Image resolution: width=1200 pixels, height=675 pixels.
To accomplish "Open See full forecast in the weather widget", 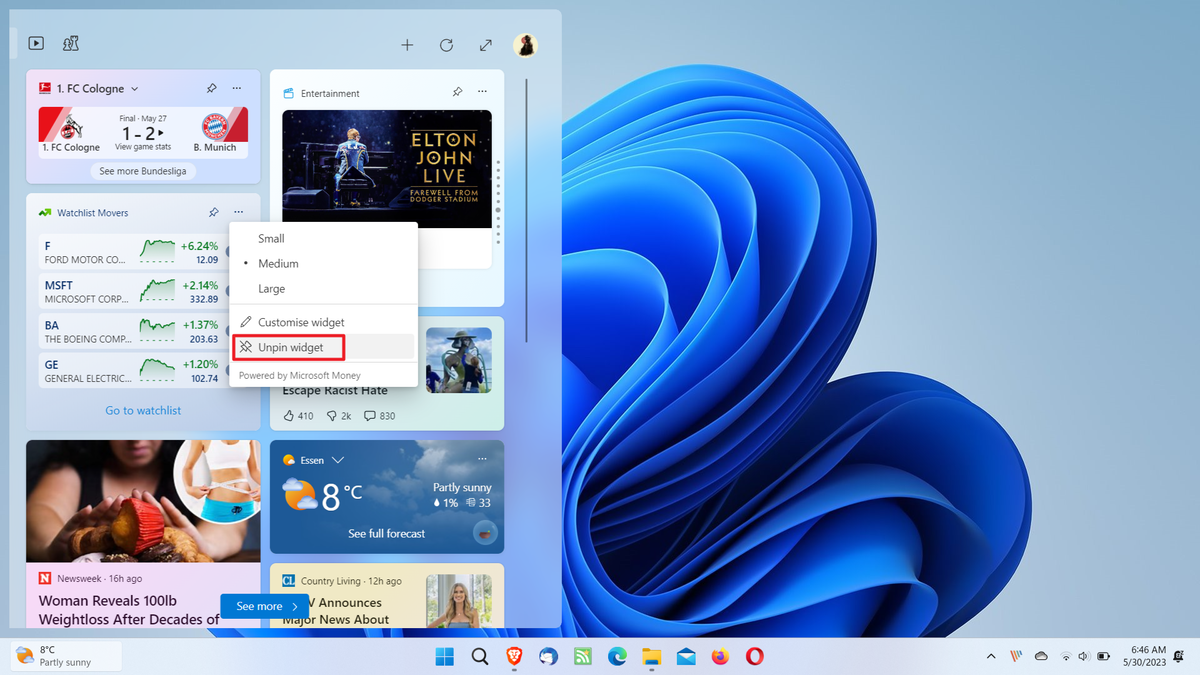I will [x=386, y=533].
